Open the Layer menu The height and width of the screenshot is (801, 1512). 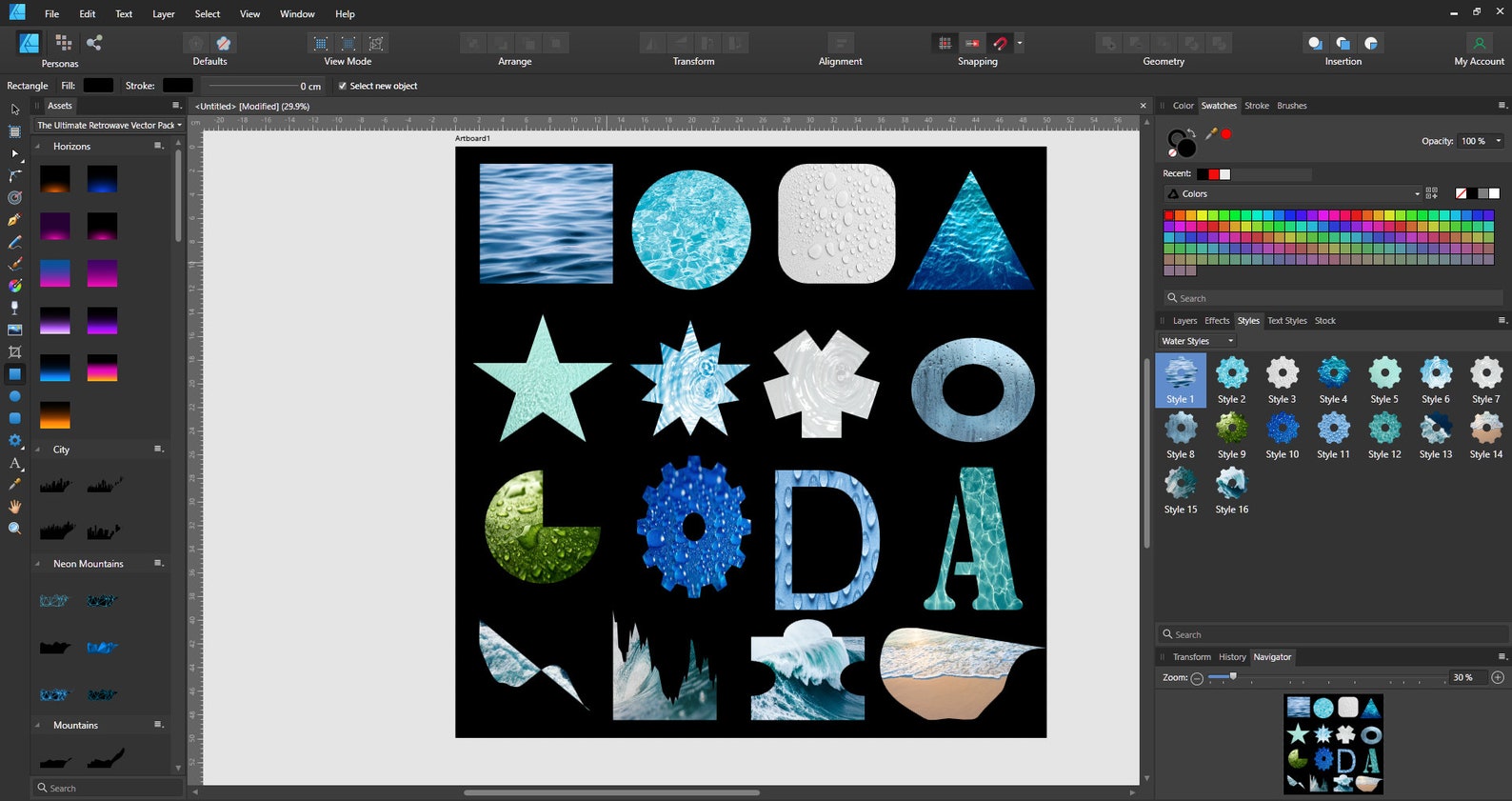point(164,14)
